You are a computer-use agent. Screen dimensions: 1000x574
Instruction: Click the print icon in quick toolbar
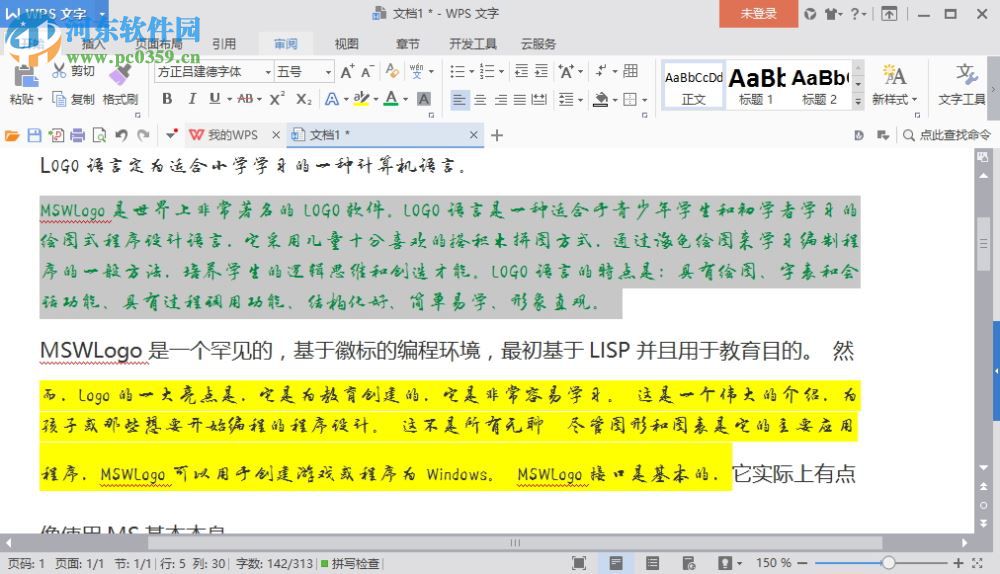click(x=78, y=135)
